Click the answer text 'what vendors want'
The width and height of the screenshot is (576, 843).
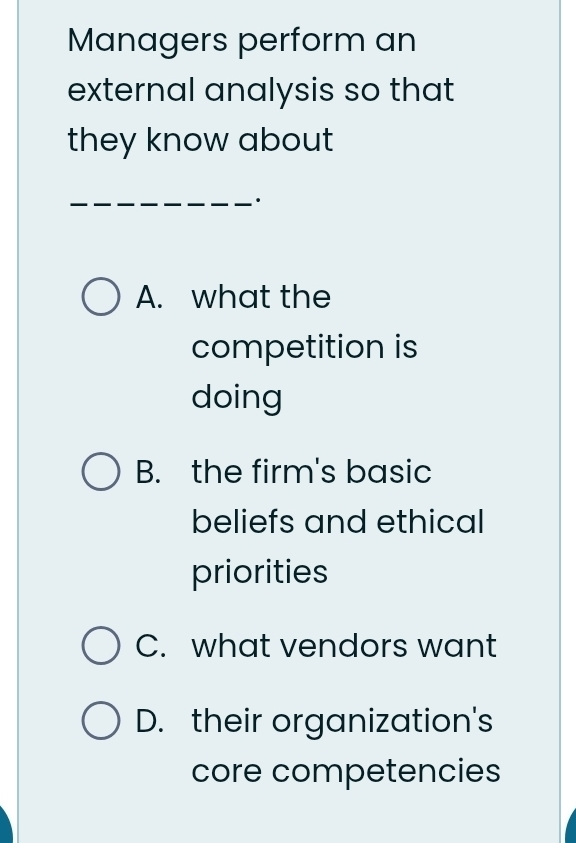pos(344,645)
